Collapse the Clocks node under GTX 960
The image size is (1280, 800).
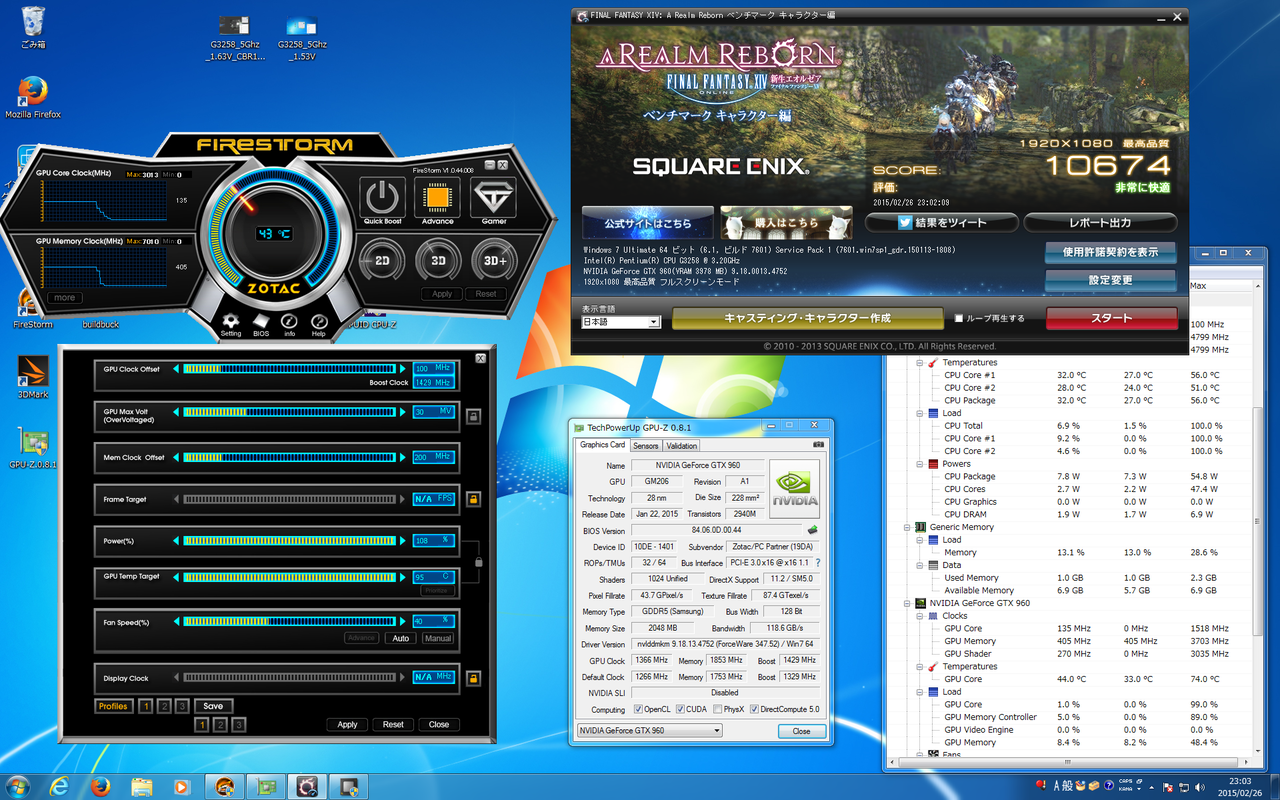click(x=920, y=616)
